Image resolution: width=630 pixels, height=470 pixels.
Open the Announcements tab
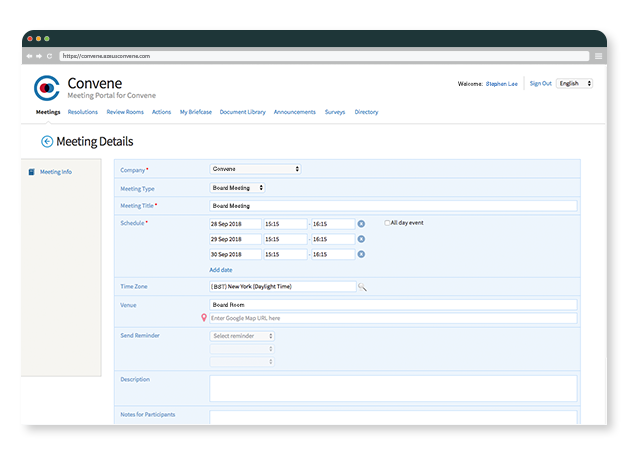(295, 112)
